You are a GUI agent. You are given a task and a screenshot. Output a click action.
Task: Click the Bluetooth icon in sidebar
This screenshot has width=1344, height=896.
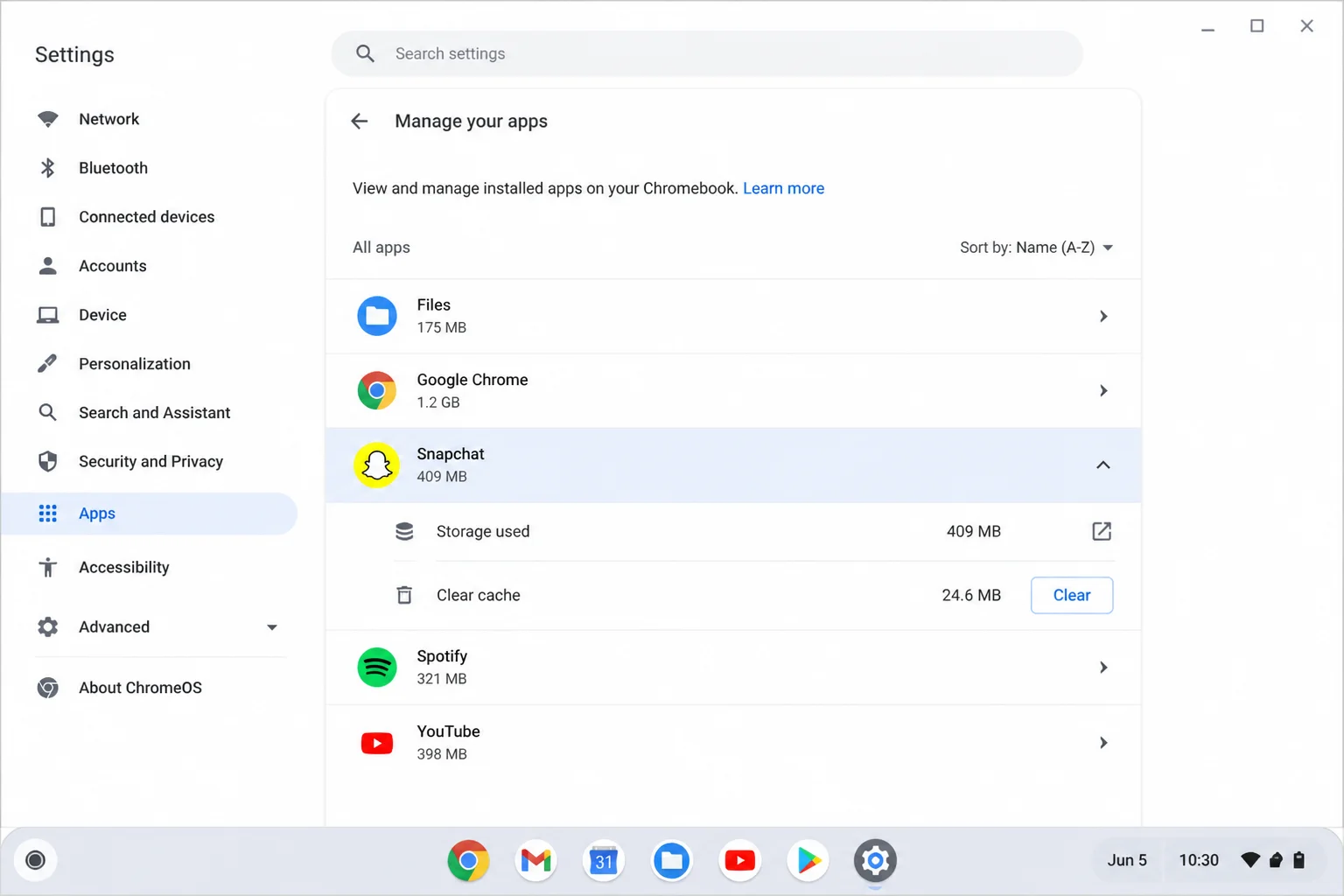(x=48, y=168)
